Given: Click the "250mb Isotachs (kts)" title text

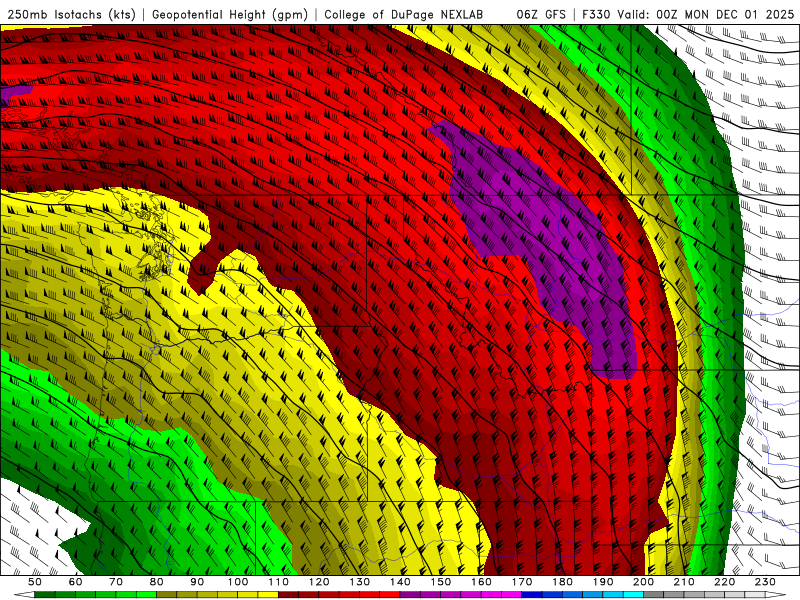Looking at the screenshot, I should (x=72, y=15).
